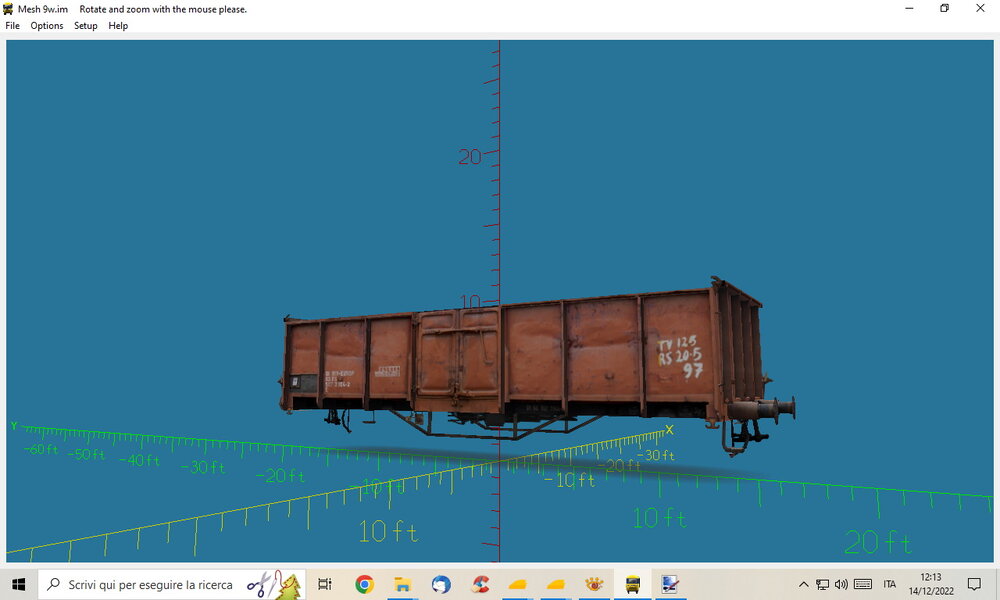
Task: Open CCleaner from the taskbar
Action: pos(480,584)
